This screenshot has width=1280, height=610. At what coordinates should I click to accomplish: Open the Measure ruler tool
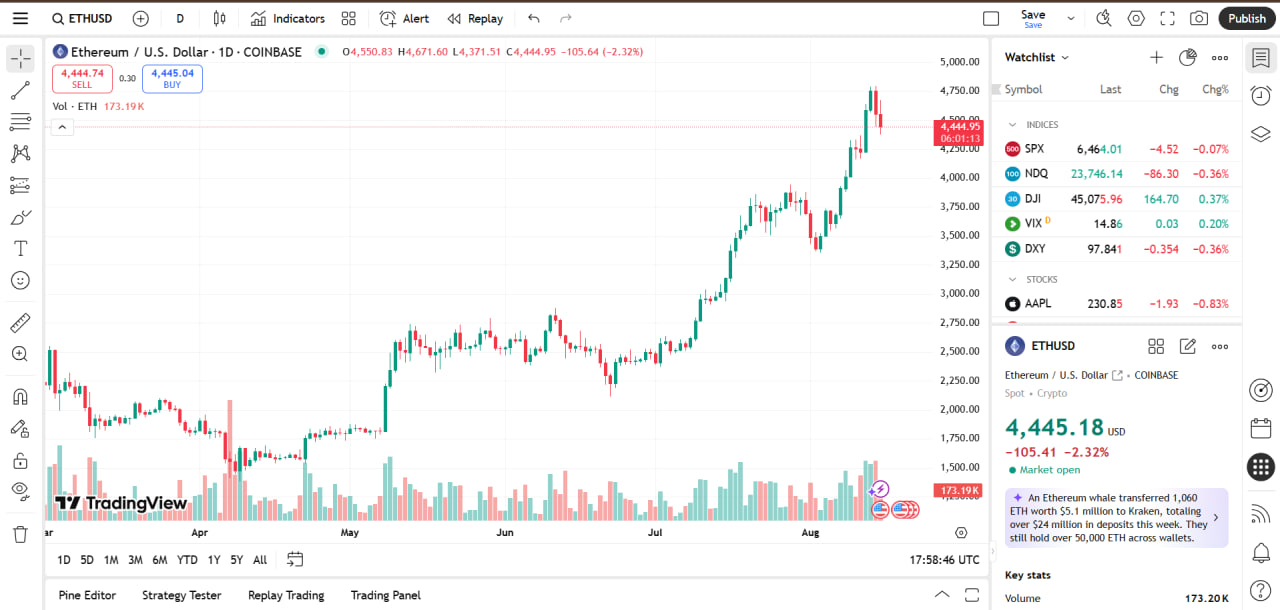click(20, 323)
